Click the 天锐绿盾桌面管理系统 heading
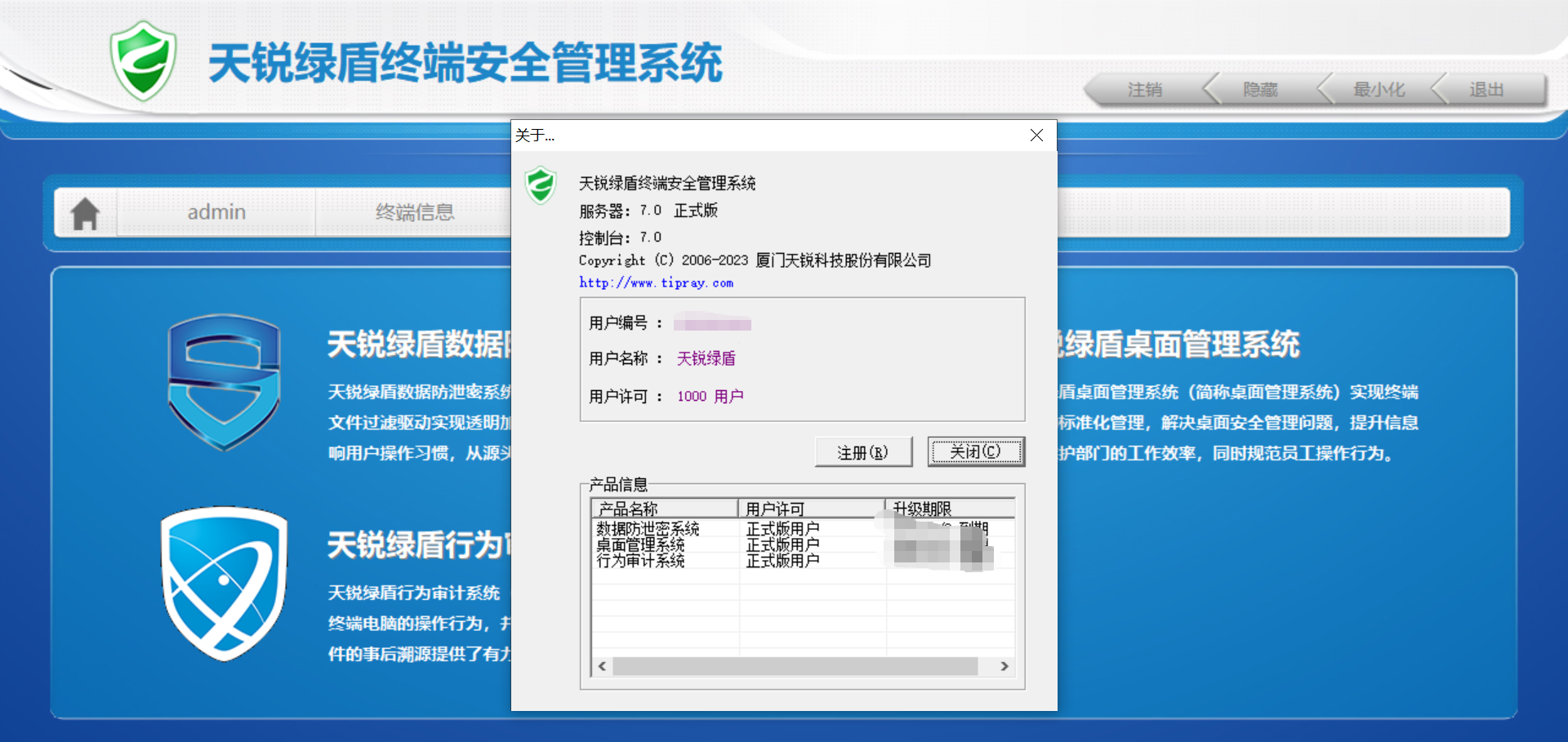This screenshot has height=742, width=1568. point(1178,344)
